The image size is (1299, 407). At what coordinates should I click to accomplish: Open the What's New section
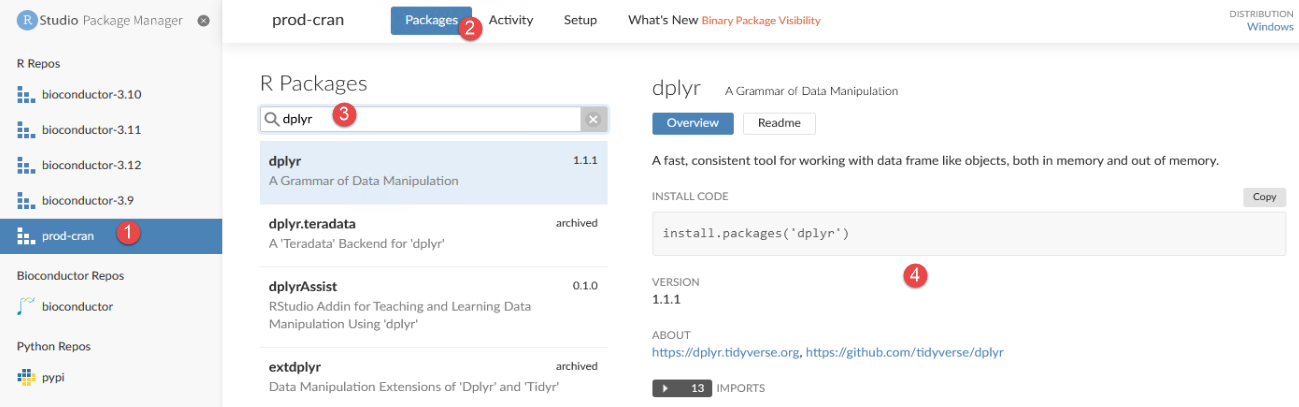pos(662,20)
